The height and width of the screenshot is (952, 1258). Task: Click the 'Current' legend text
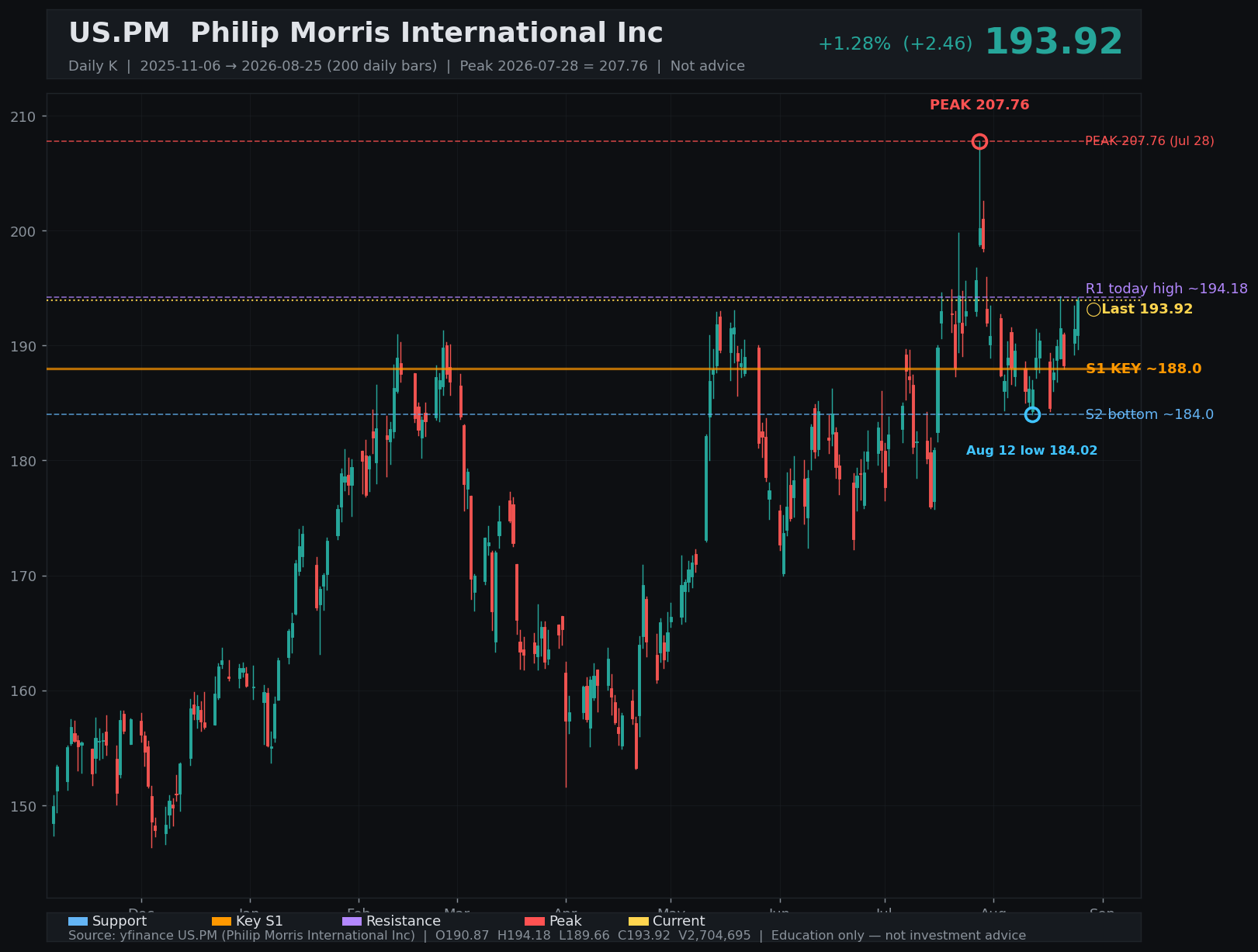(x=679, y=921)
